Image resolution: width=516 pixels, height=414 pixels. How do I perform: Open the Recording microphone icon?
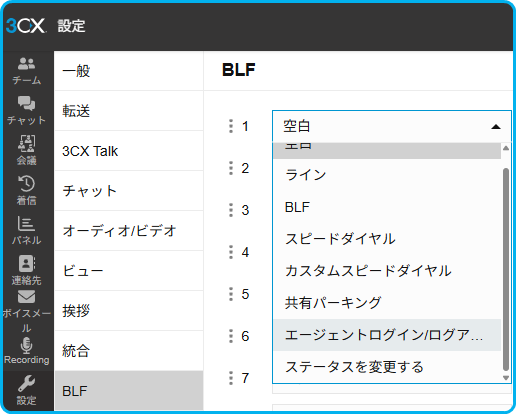(26, 351)
